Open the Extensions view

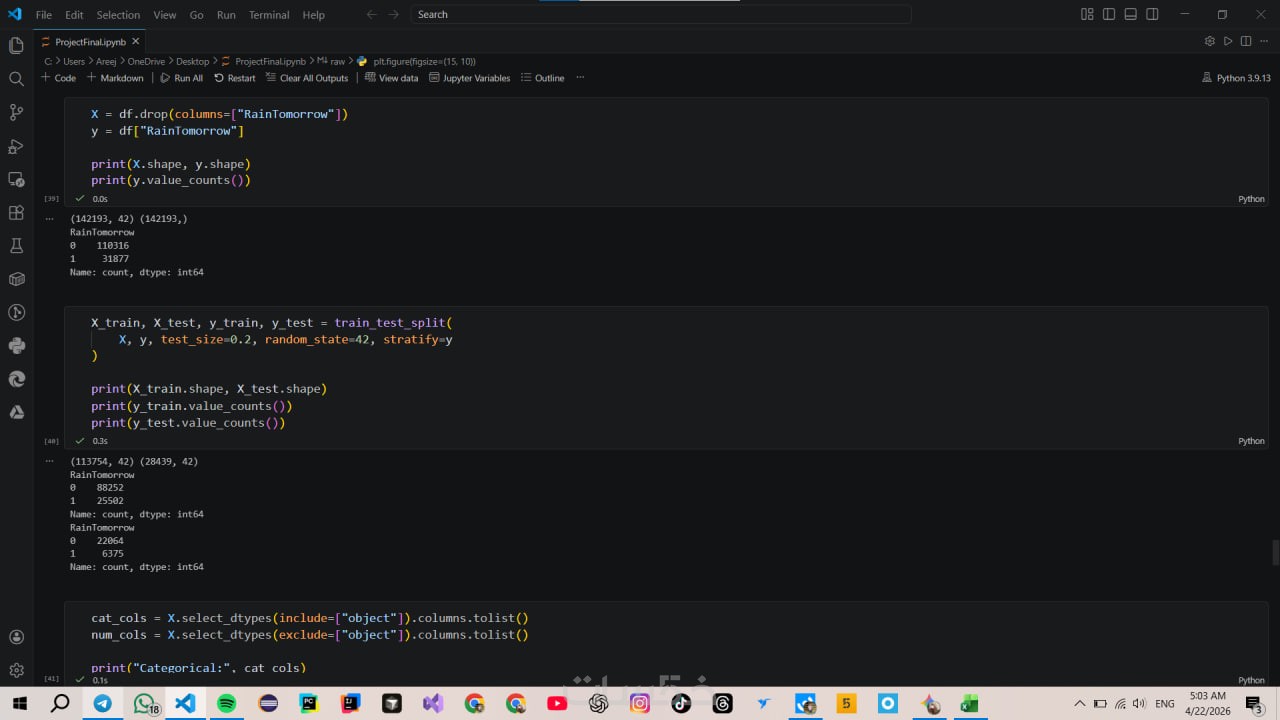16,212
